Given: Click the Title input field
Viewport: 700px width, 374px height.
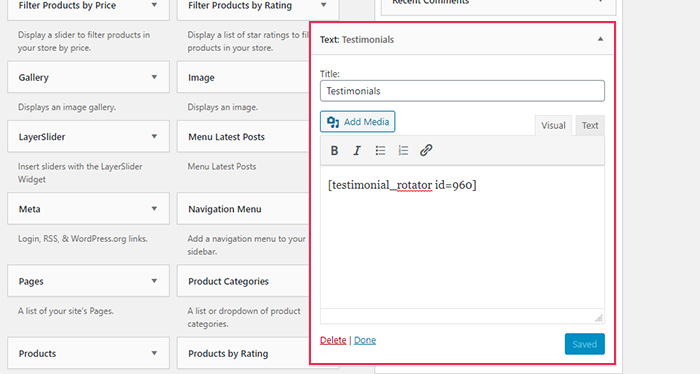Looking at the screenshot, I should 462,91.
